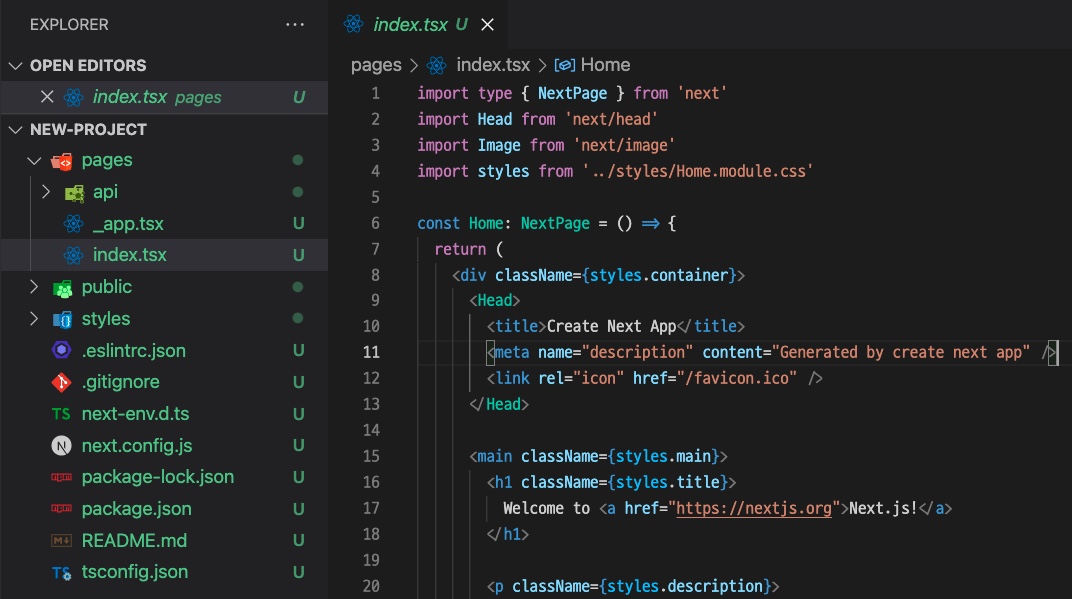This screenshot has width=1072, height=599.
Task: Click styles.description on line 20
Action: click(685, 586)
